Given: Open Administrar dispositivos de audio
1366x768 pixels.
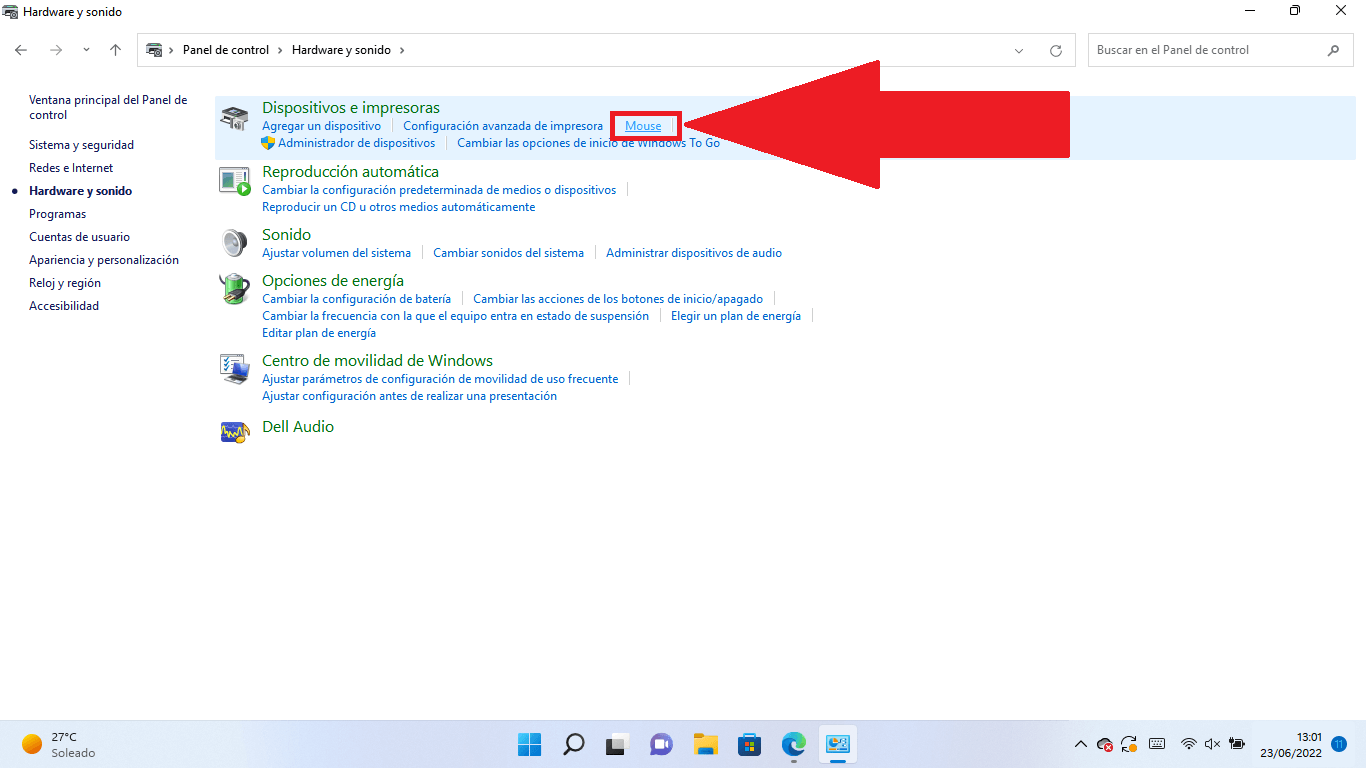Looking at the screenshot, I should (694, 253).
